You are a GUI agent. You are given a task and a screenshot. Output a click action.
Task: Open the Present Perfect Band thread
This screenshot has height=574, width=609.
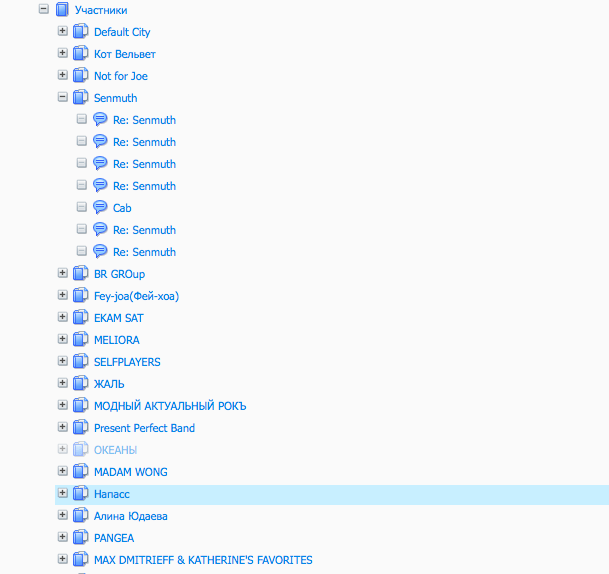tap(144, 428)
